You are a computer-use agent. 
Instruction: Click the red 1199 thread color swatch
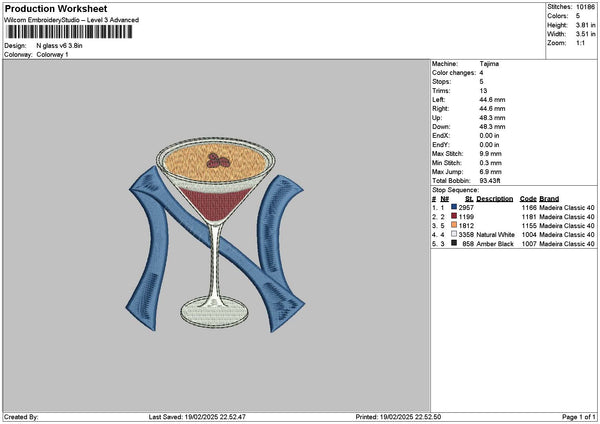tap(454, 216)
